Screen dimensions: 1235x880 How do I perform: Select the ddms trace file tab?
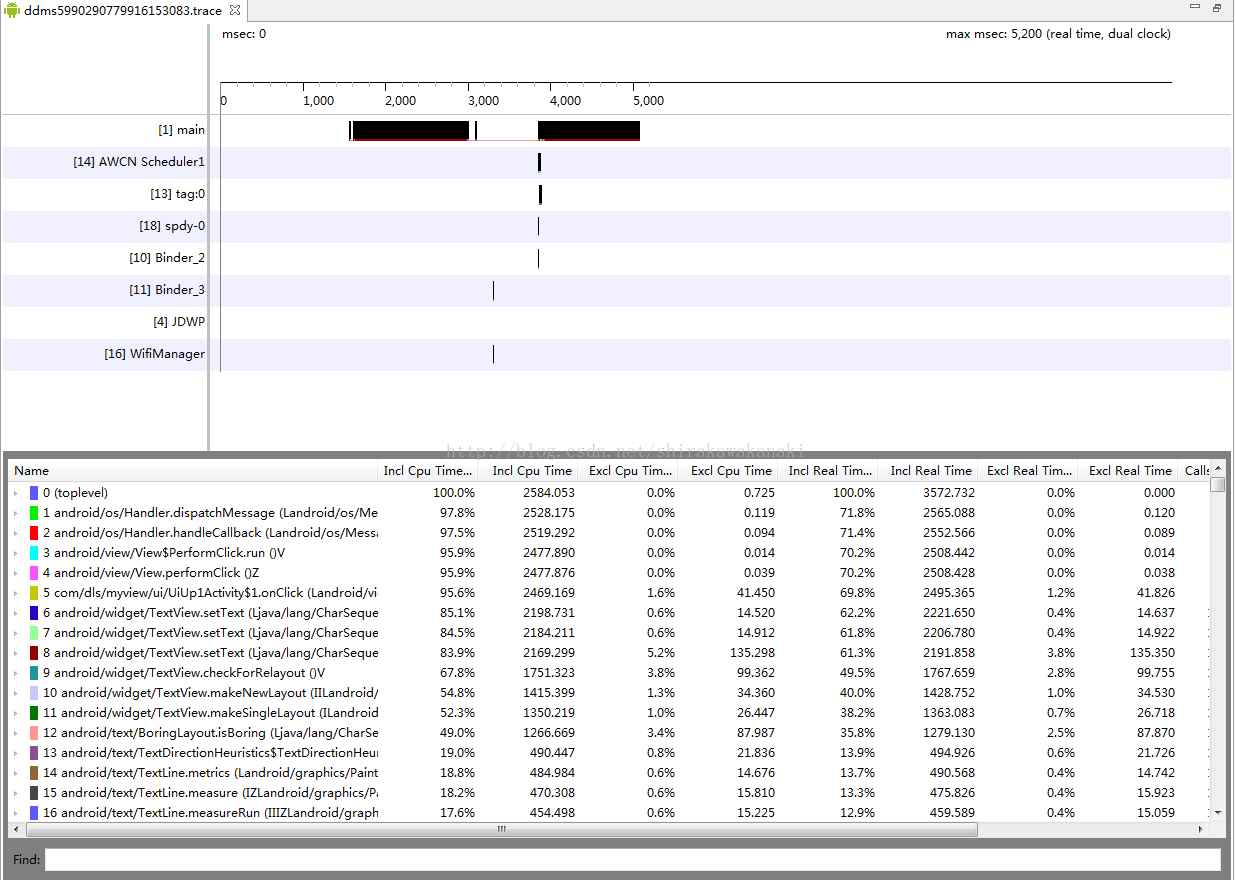tap(122, 11)
